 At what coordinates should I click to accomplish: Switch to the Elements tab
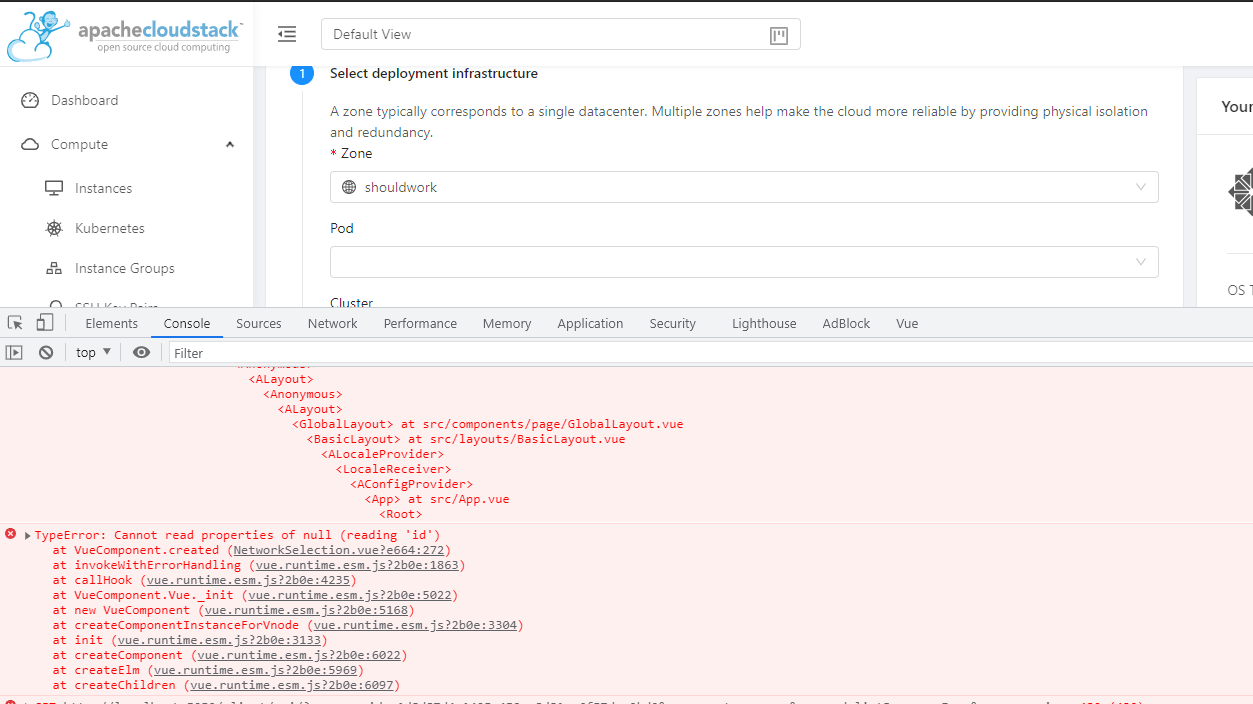click(x=112, y=323)
